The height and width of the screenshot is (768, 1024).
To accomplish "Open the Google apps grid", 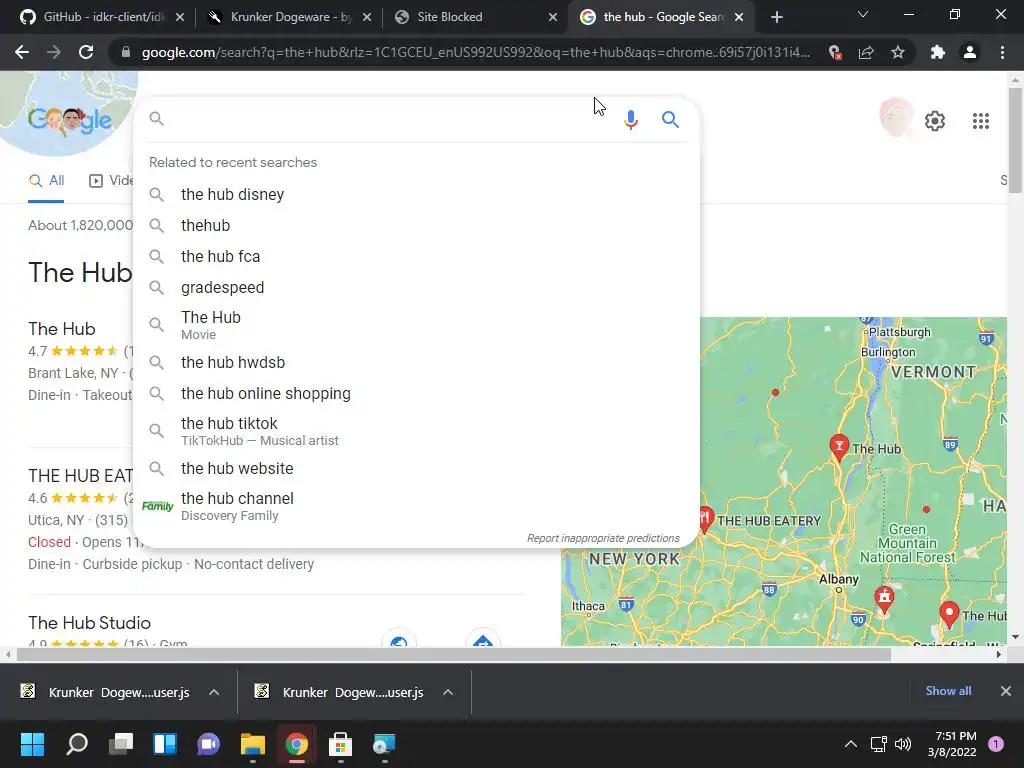I will click(980, 121).
